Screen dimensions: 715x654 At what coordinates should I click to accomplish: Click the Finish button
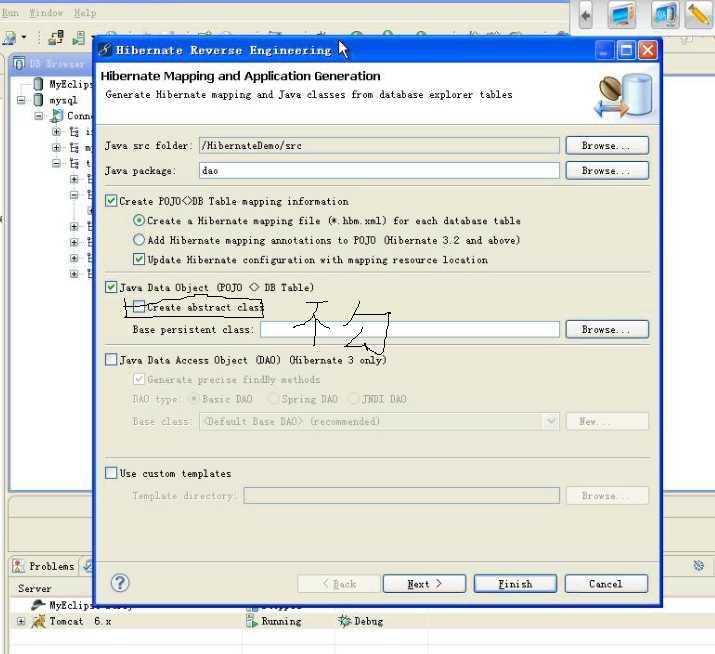[515, 584]
